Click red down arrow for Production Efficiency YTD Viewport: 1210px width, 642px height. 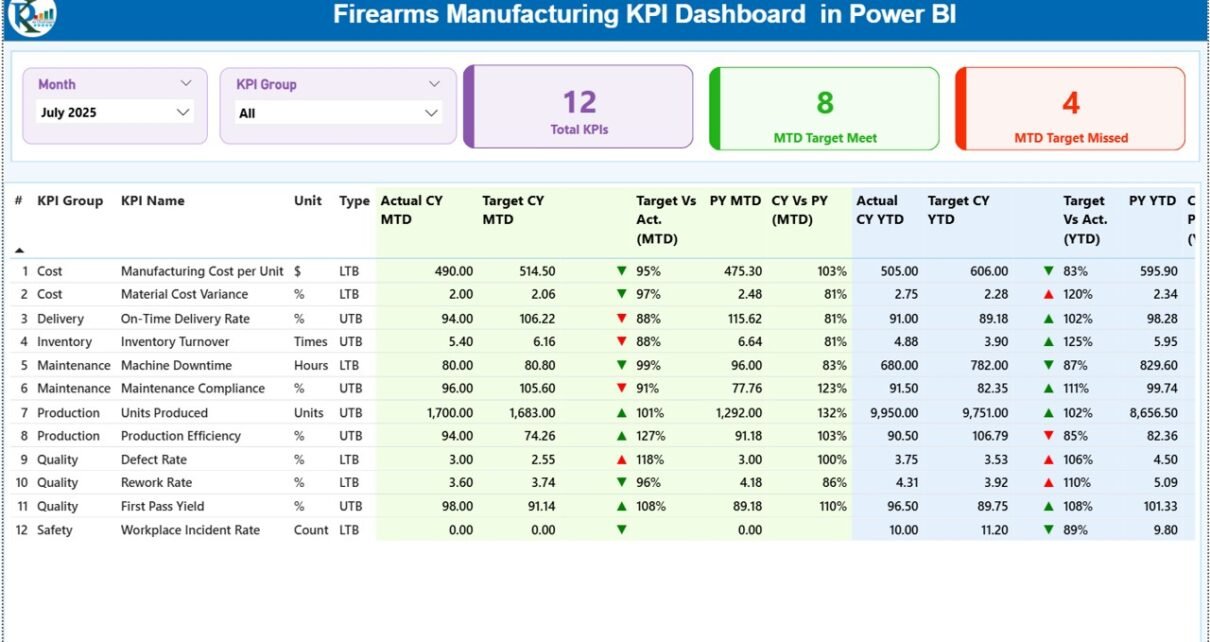pos(1048,436)
